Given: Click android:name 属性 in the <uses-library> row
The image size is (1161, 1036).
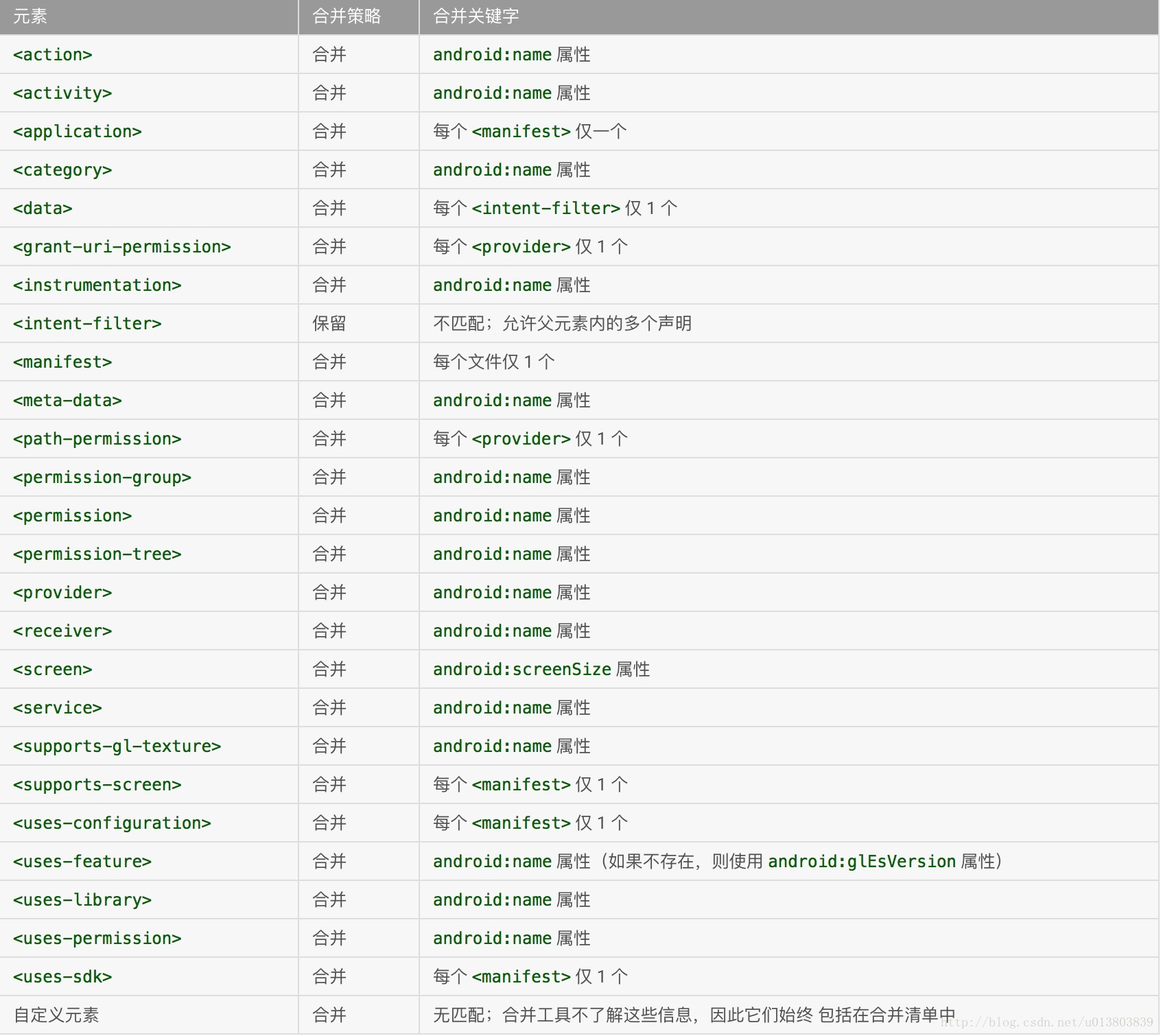Looking at the screenshot, I should (512, 900).
